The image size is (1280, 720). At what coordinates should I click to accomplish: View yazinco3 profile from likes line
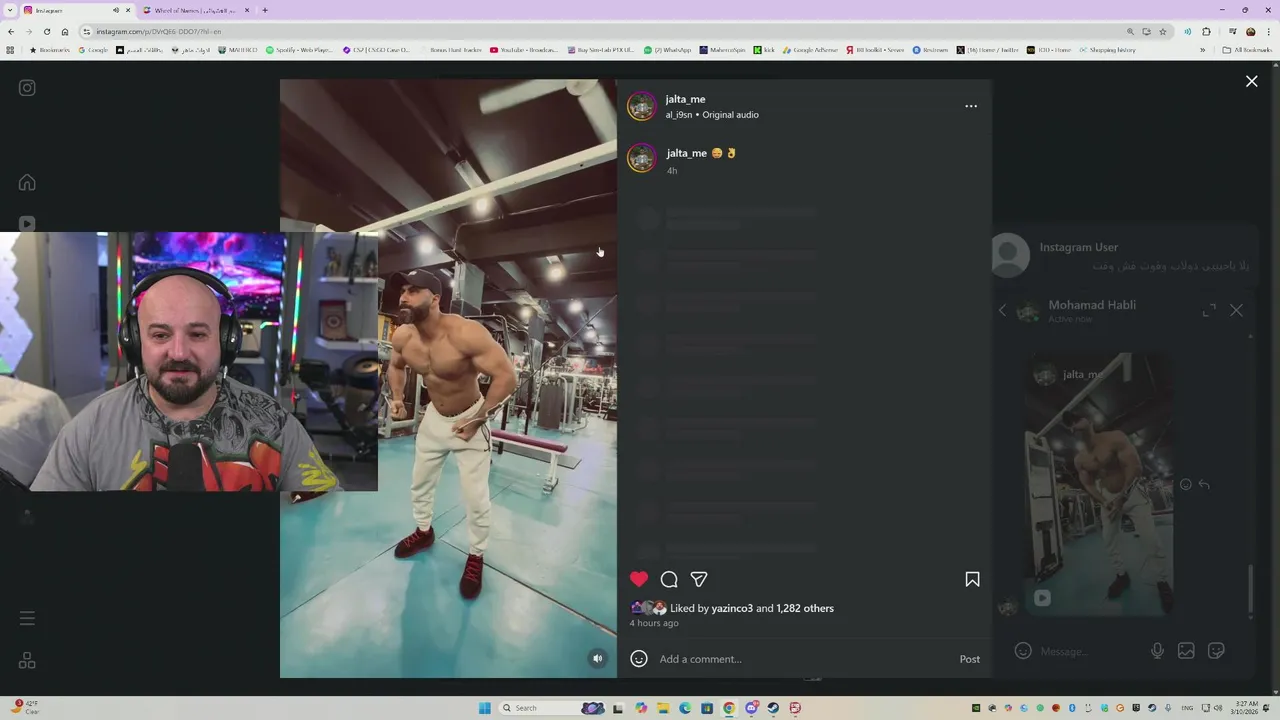click(732, 608)
